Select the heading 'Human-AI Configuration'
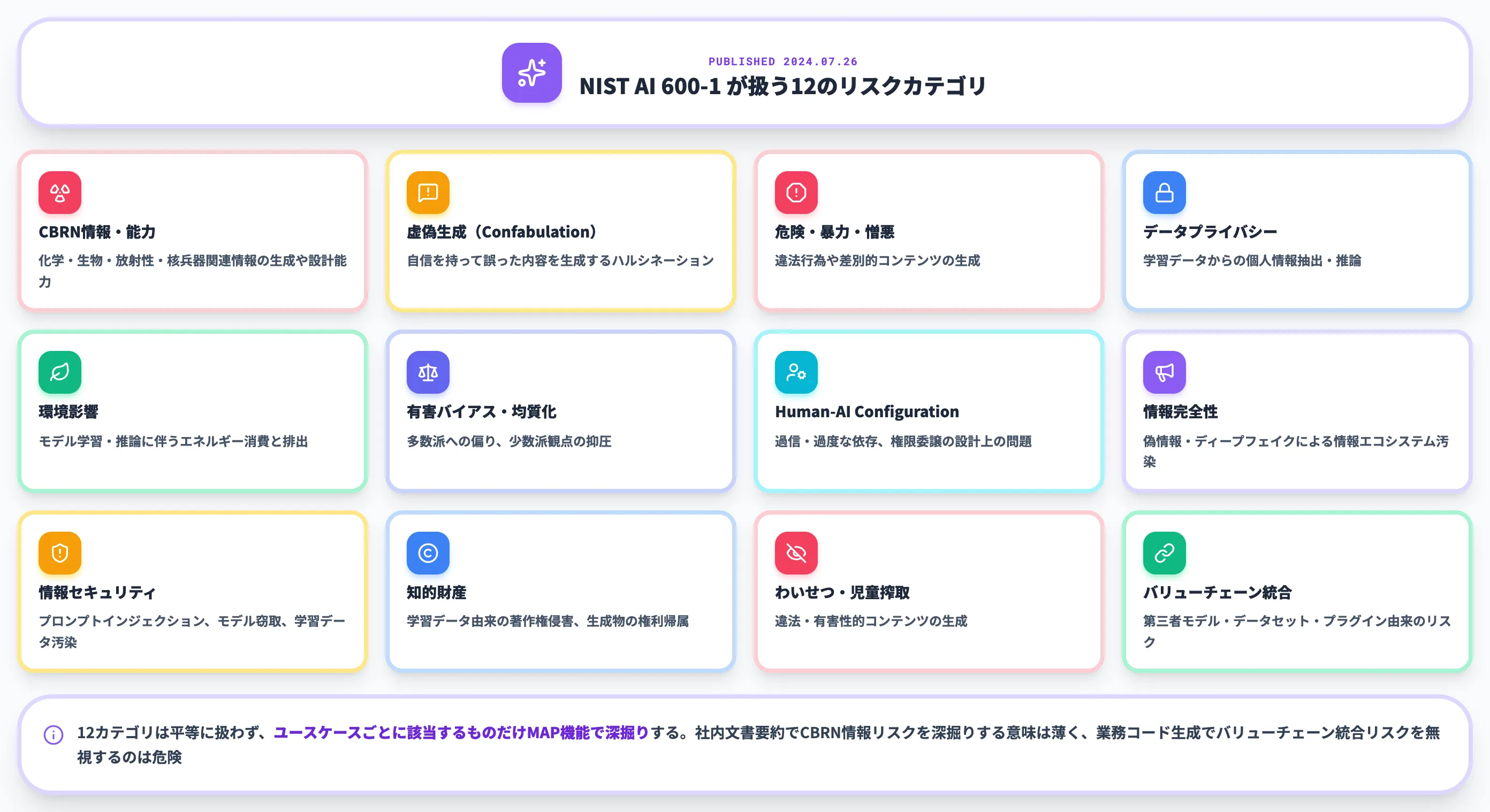 [x=866, y=411]
